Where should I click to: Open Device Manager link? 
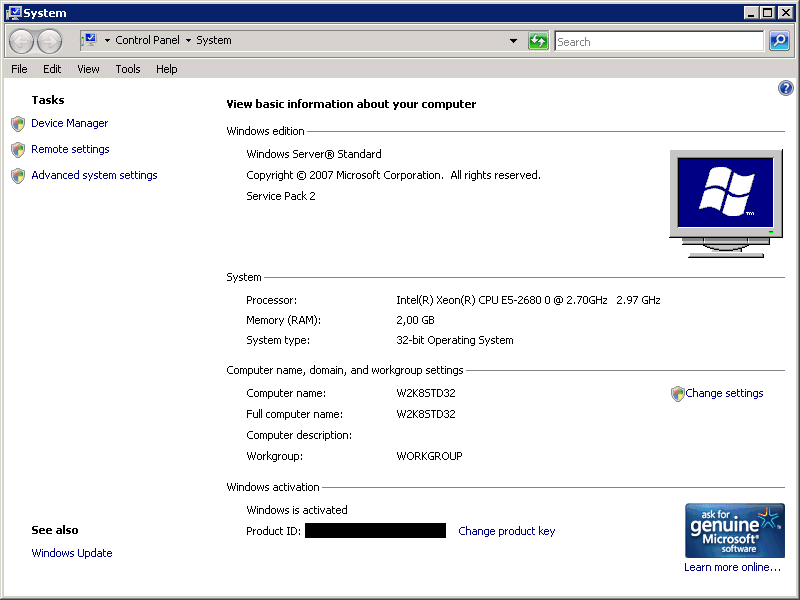pos(70,123)
